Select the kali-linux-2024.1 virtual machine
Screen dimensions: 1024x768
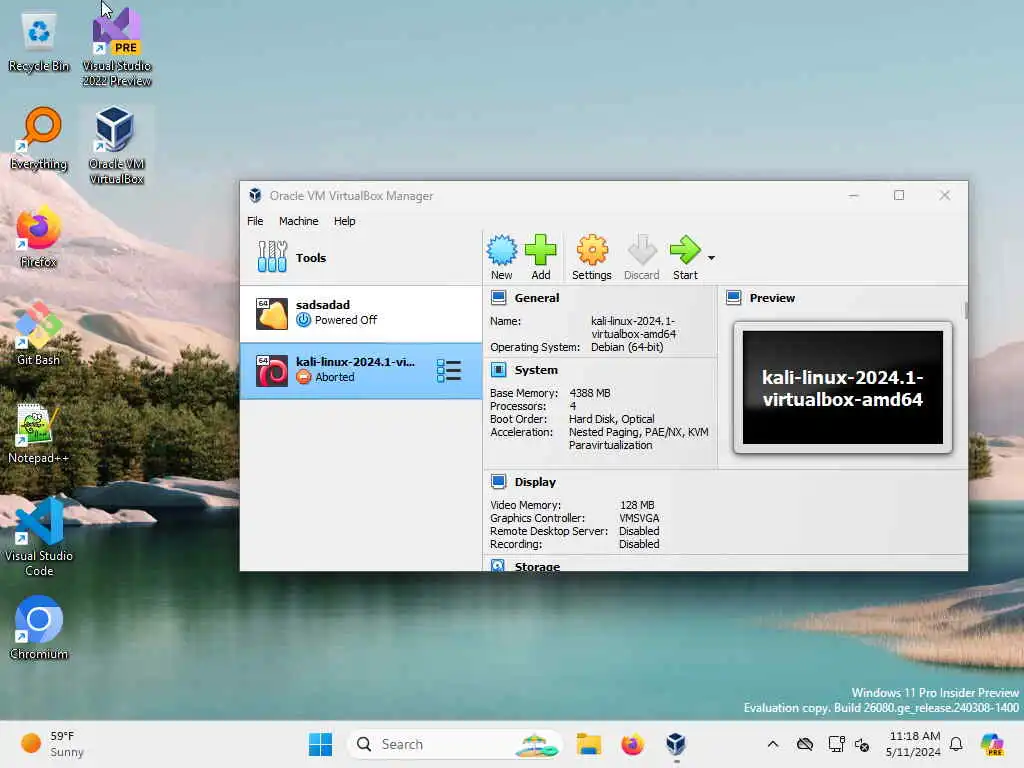pos(360,370)
